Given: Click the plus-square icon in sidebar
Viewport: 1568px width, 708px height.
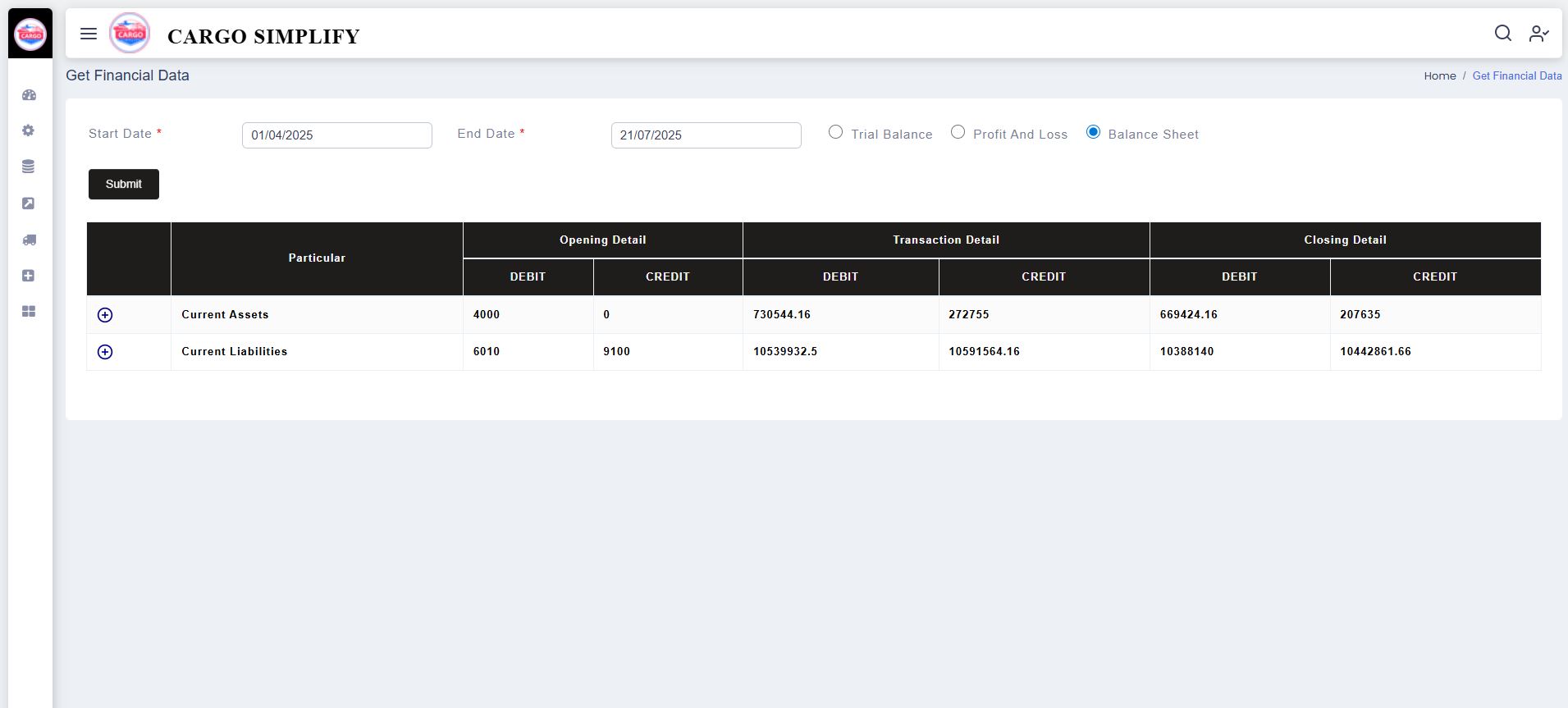Looking at the screenshot, I should point(29,276).
